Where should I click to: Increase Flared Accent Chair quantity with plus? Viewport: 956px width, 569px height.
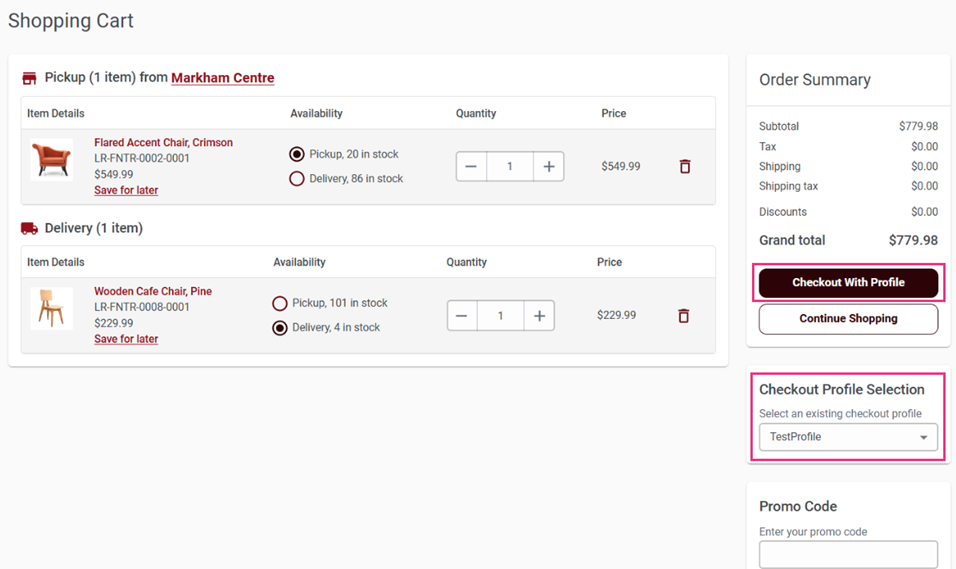click(x=548, y=166)
